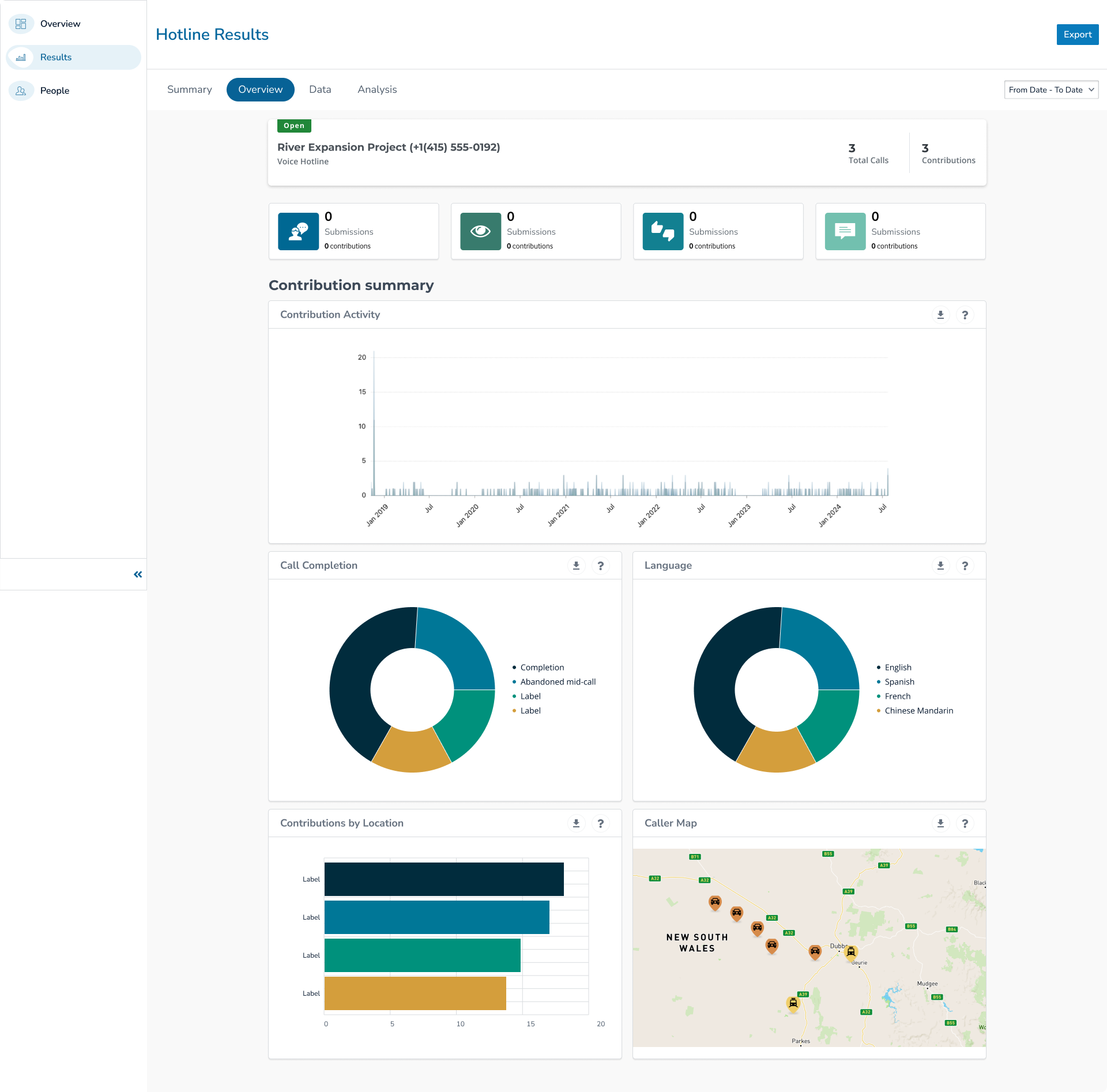This screenshot has height=1092, width=1107.
Task: Switch to the Data tab
Action: pos(320,89)
